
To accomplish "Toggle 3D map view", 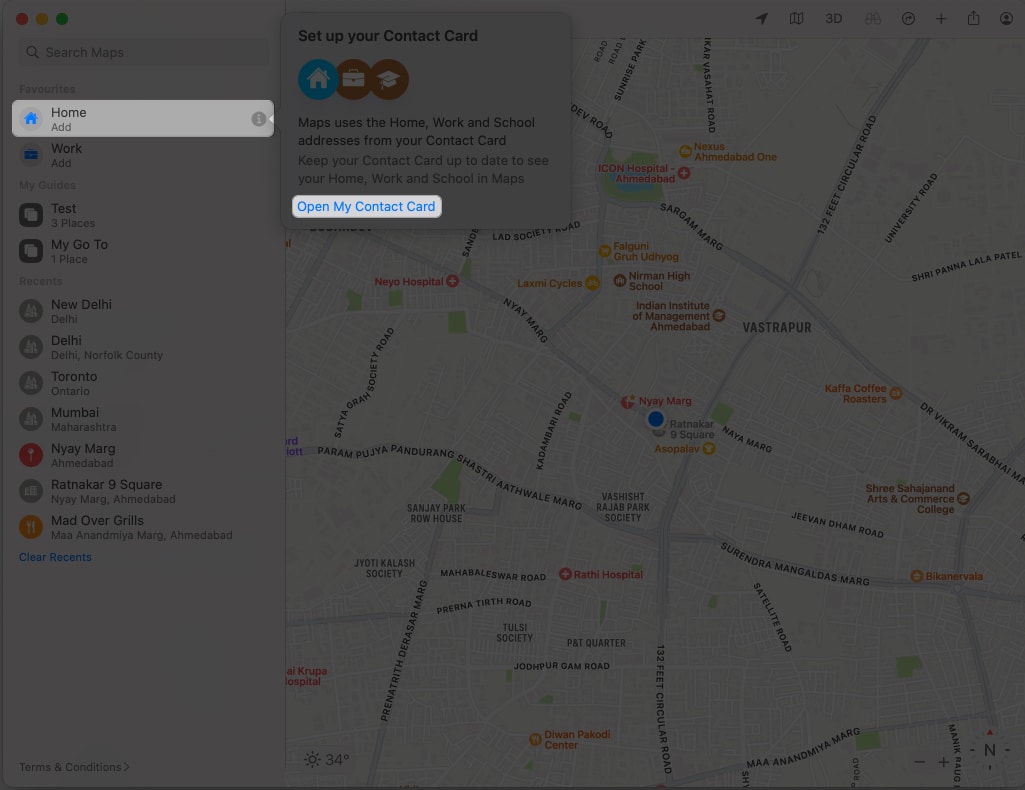I will pyautogui.click(x=833, y=19).
